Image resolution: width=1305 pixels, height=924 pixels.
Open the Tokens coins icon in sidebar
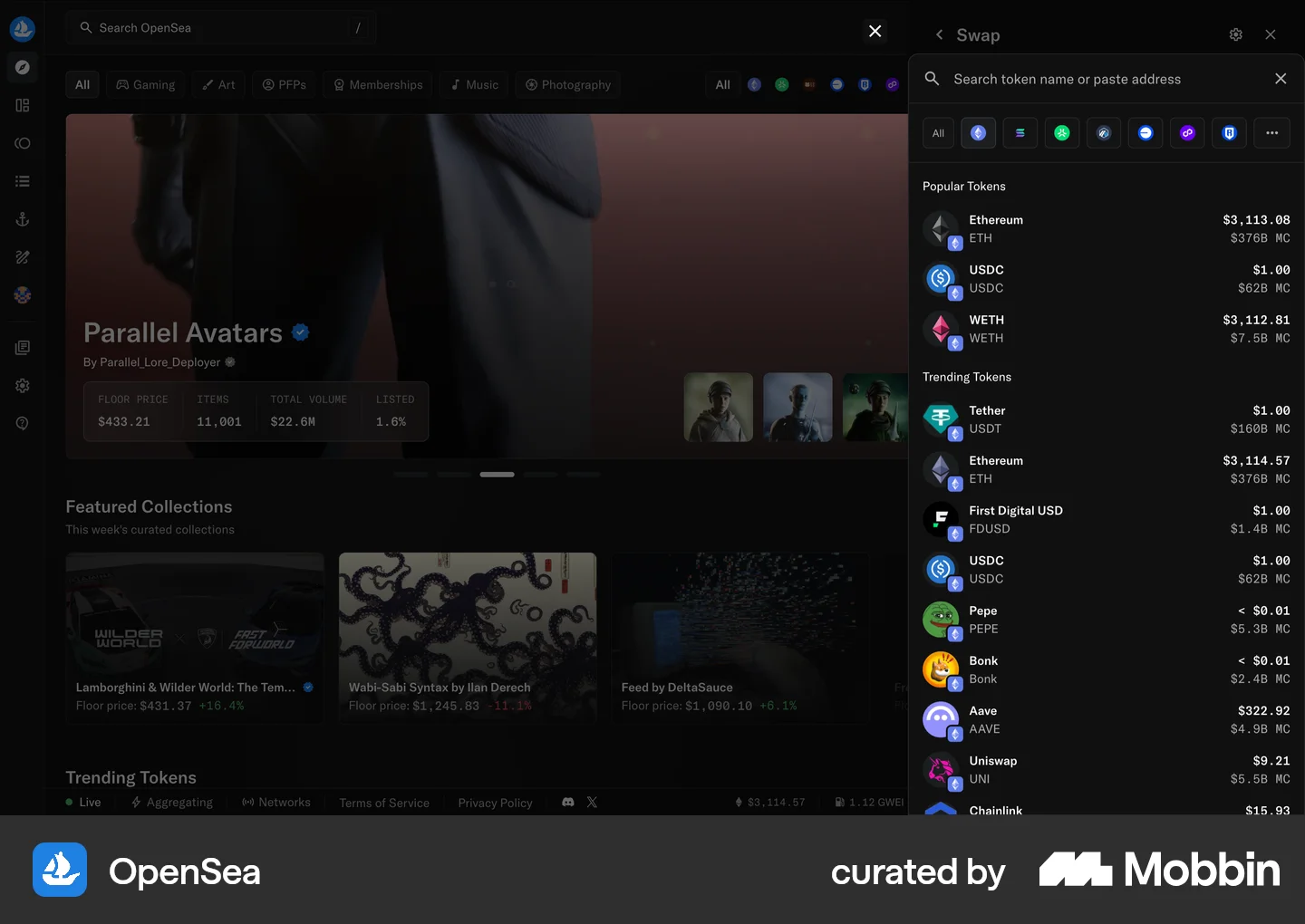click(x=23, y=143)
